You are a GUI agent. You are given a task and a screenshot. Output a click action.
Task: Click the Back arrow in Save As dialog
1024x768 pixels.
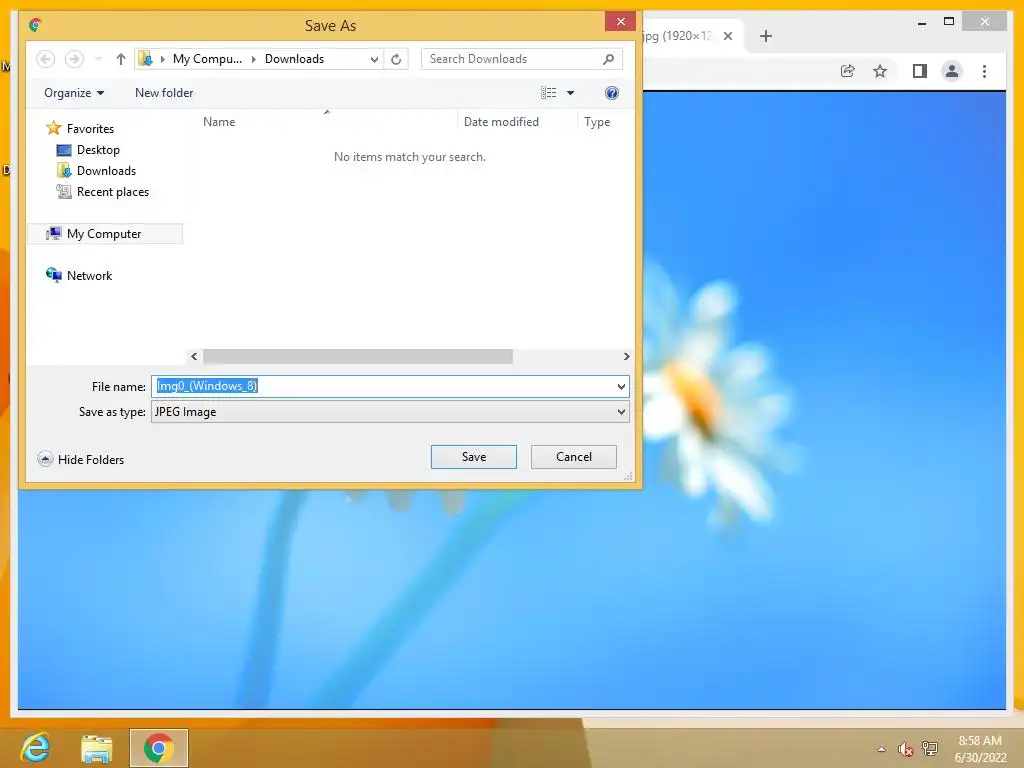[45, 59]
